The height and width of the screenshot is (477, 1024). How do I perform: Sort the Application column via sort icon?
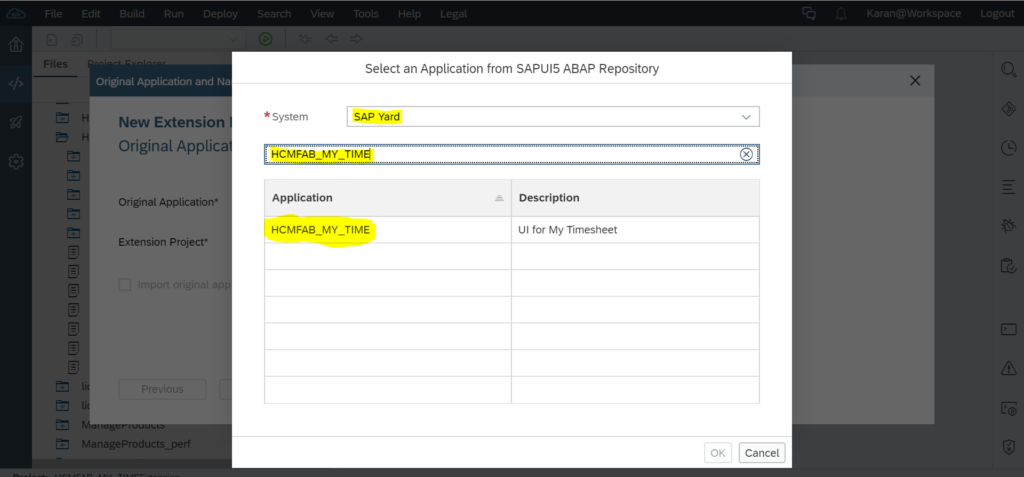(499, 198)
